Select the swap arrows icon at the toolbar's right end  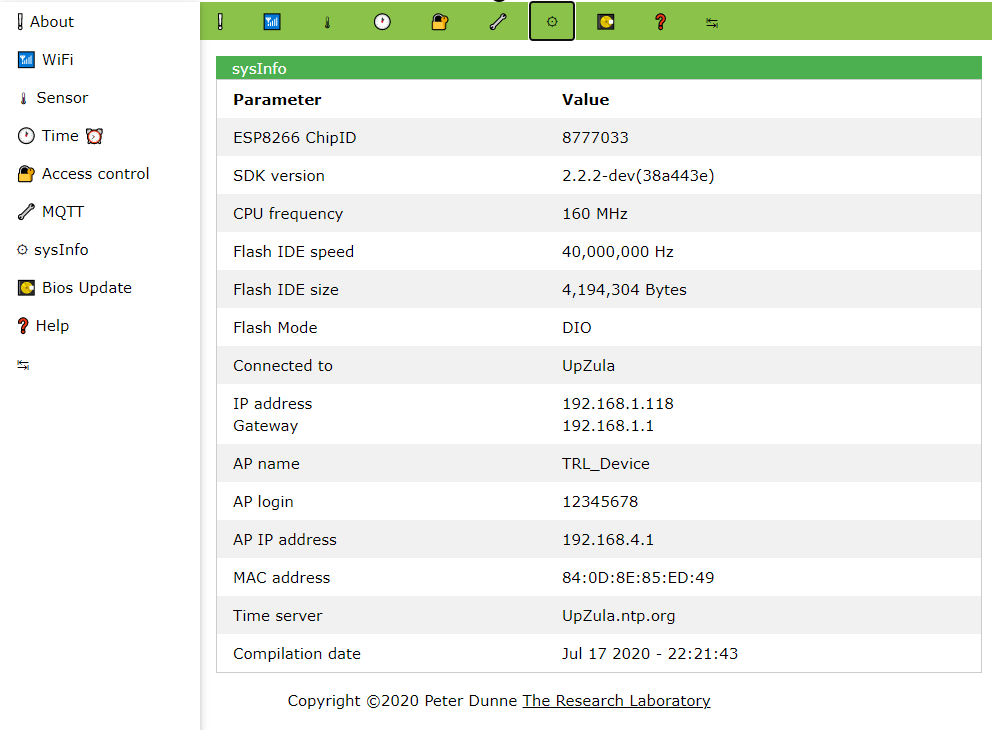point(711,21)
